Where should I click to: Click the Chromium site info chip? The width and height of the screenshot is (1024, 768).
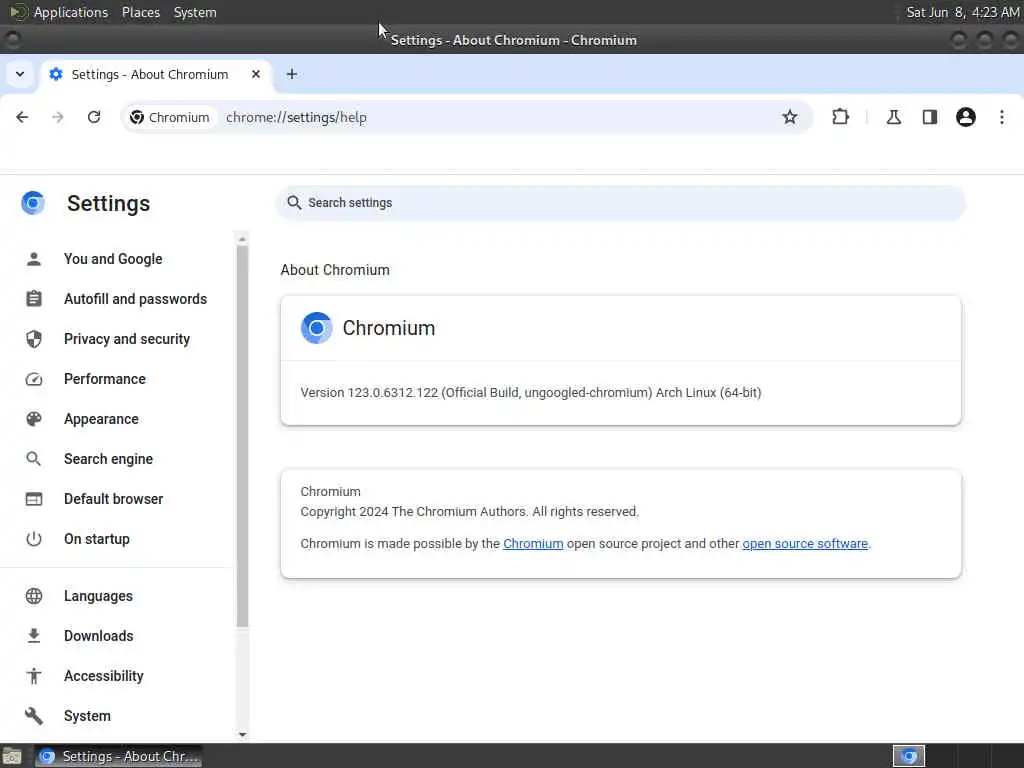pyautogui.click(x=170, y=117)
